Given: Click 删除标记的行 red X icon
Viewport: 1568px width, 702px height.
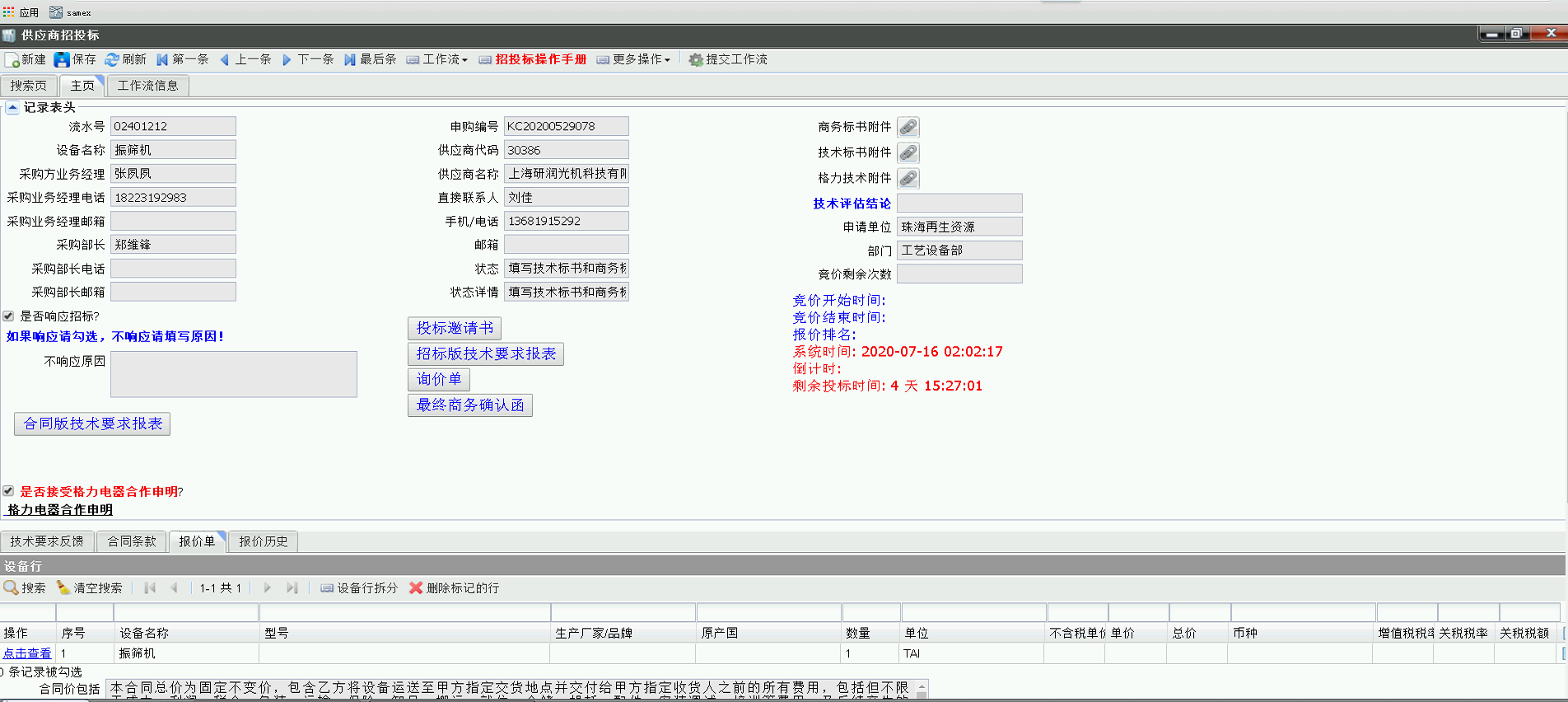Looking at the screenshot, I should pos(416,588).
